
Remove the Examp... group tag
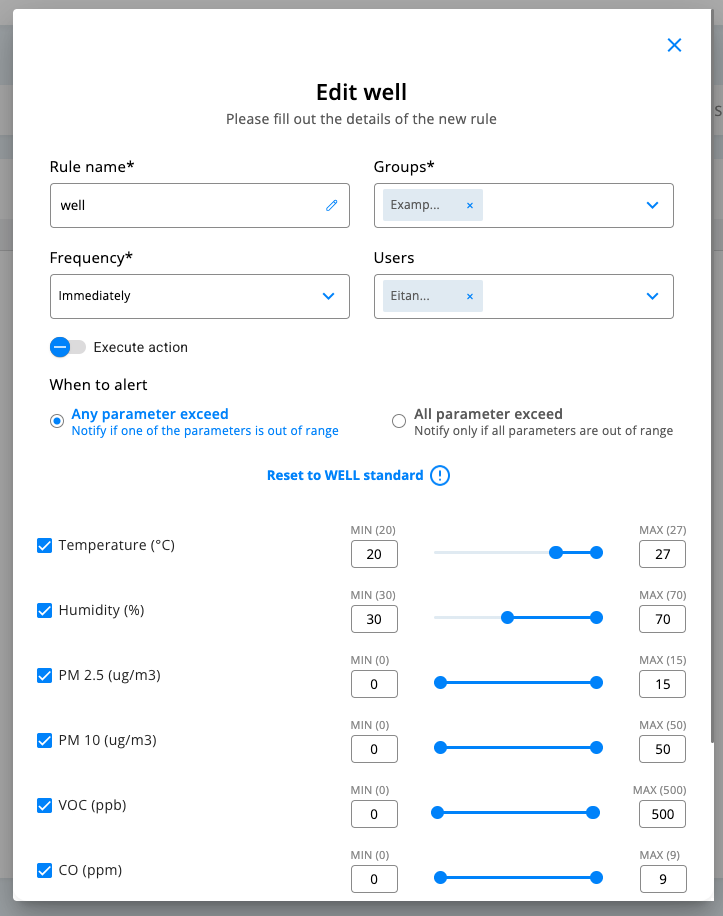470,205
